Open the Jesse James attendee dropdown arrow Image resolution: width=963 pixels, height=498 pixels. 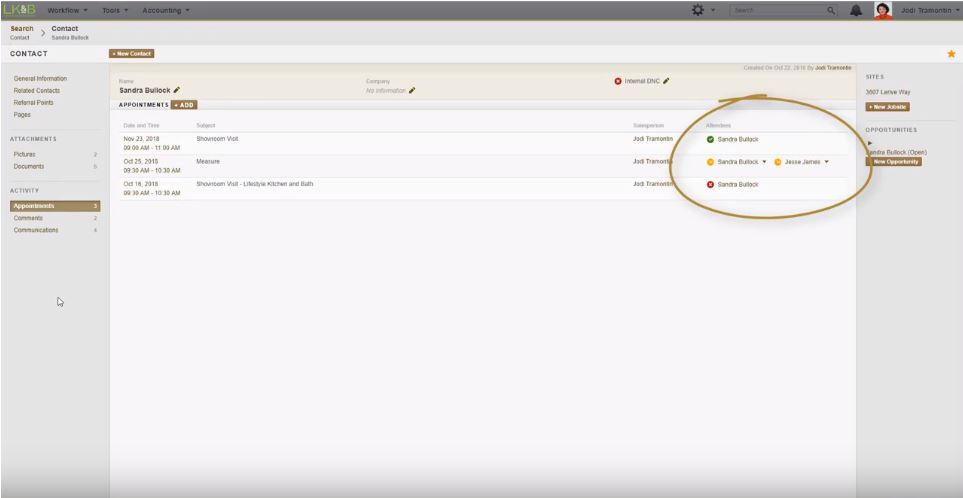coord(827,162)
